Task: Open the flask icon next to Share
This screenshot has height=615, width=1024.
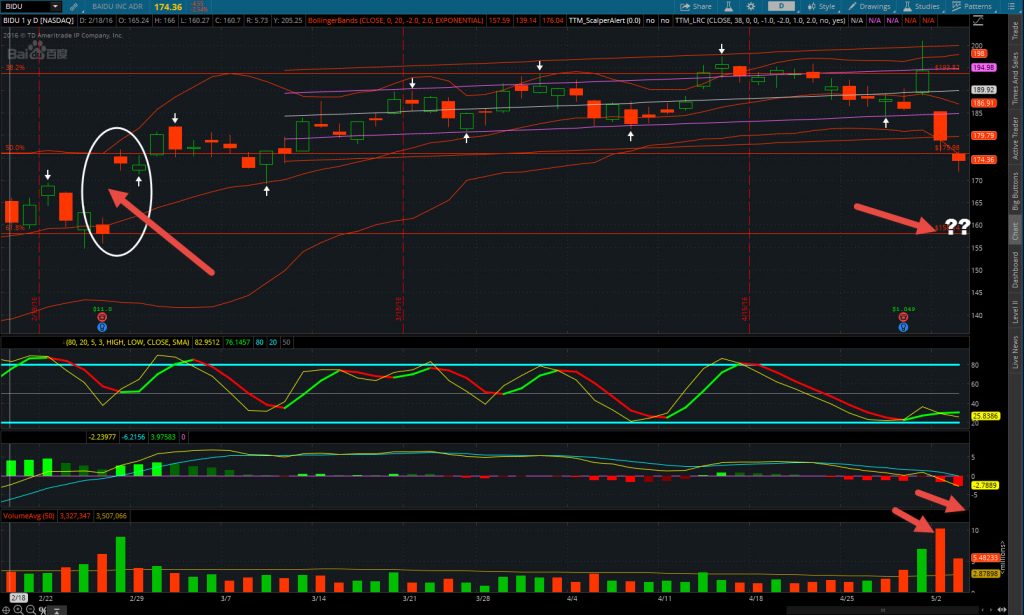Action: 729,7
